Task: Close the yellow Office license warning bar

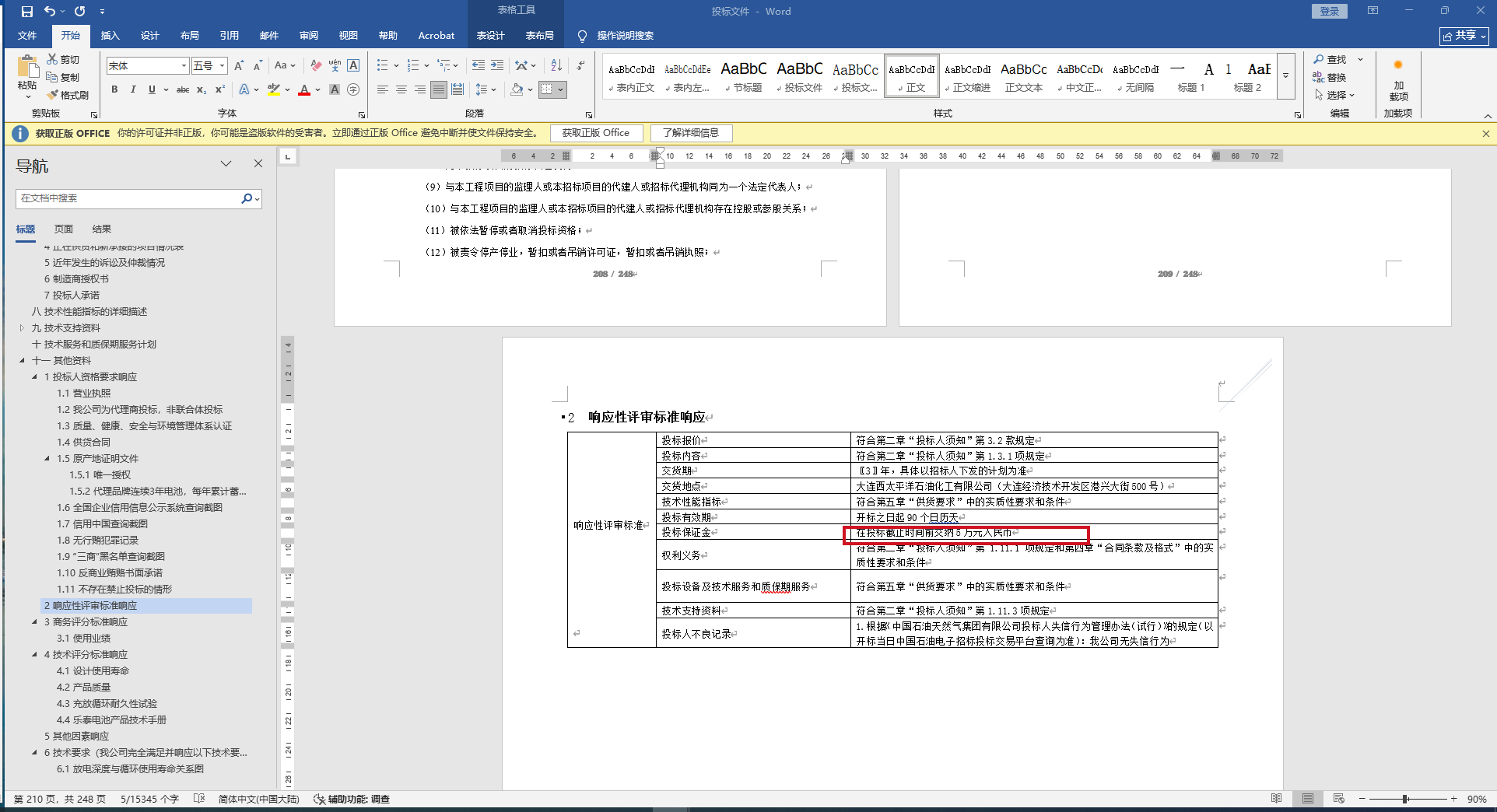Action: [1485, 134]
